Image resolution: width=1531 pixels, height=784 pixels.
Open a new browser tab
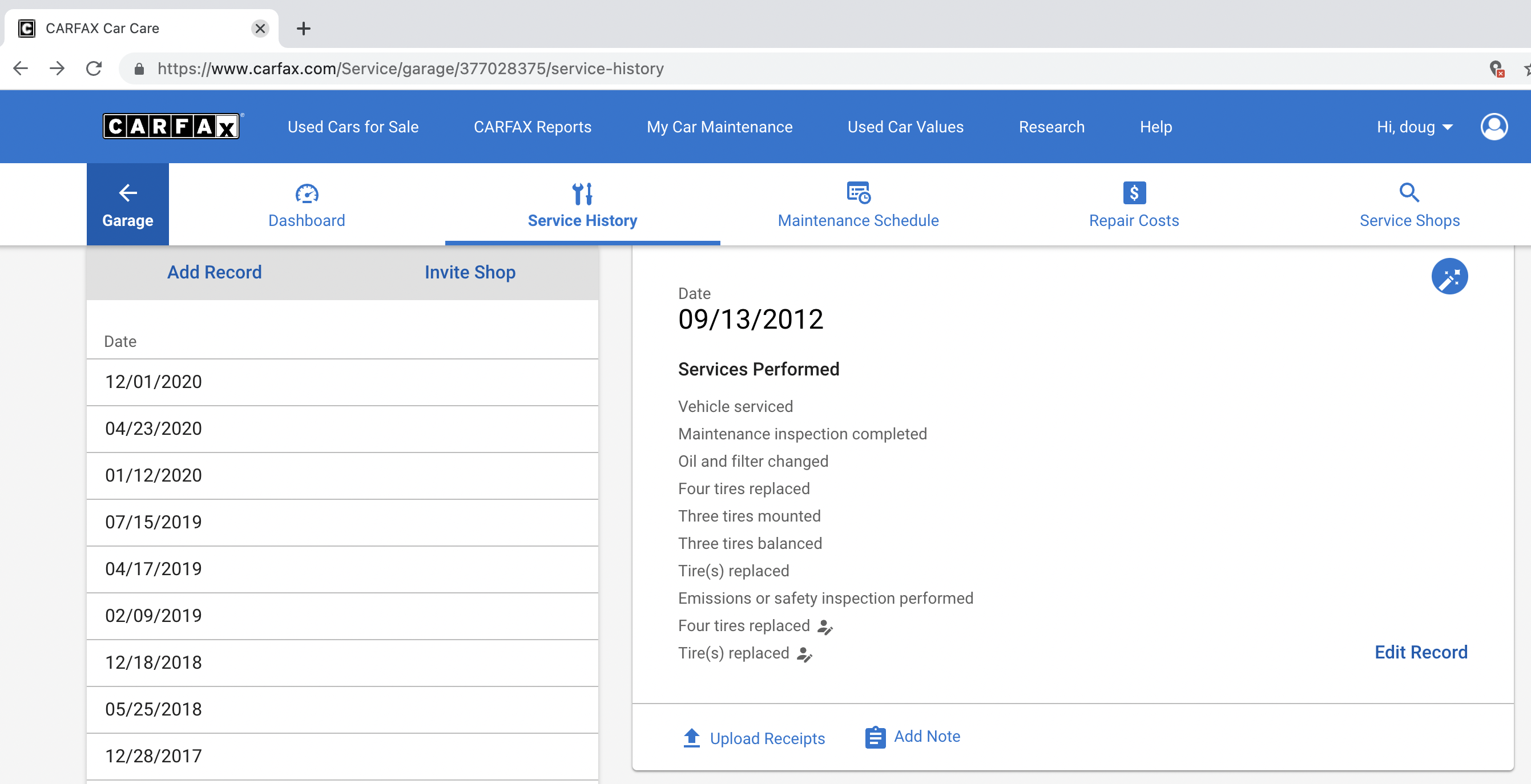[304, 28]
